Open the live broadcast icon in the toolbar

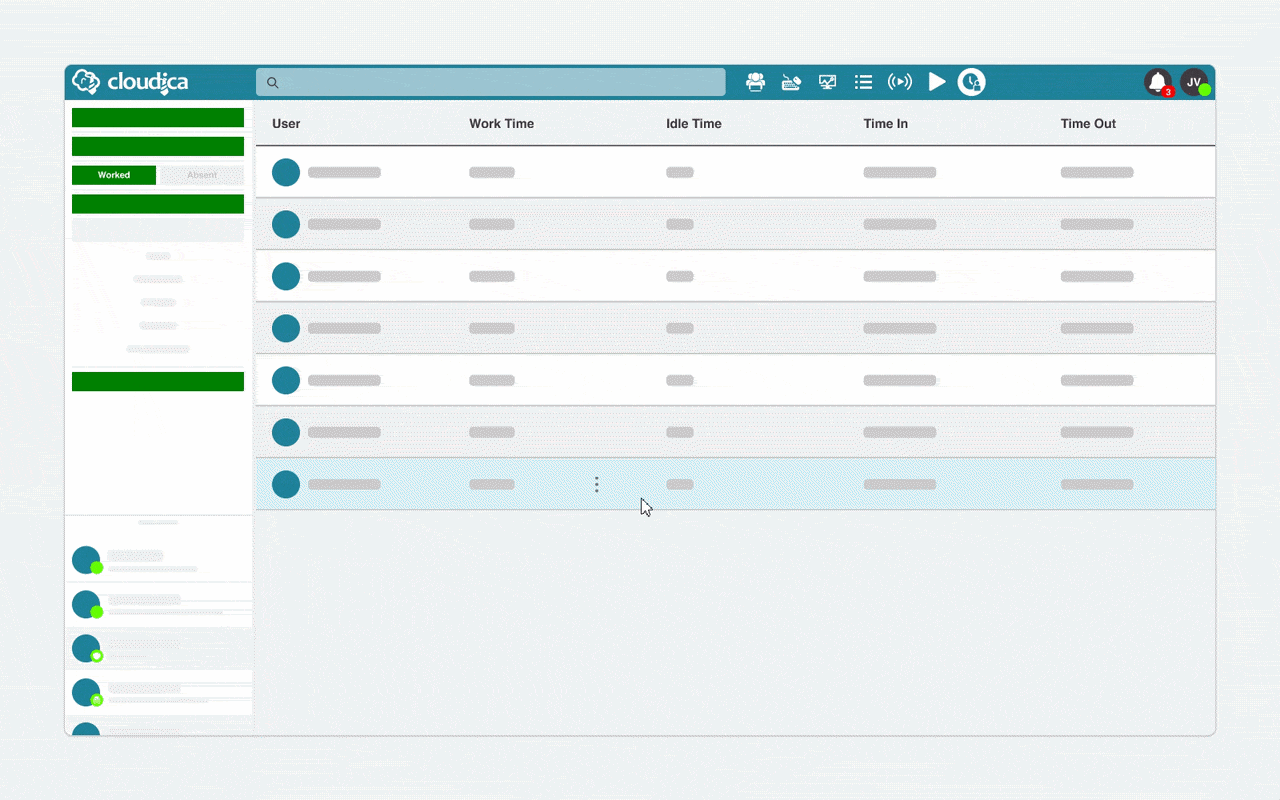[x=900, y=82]
